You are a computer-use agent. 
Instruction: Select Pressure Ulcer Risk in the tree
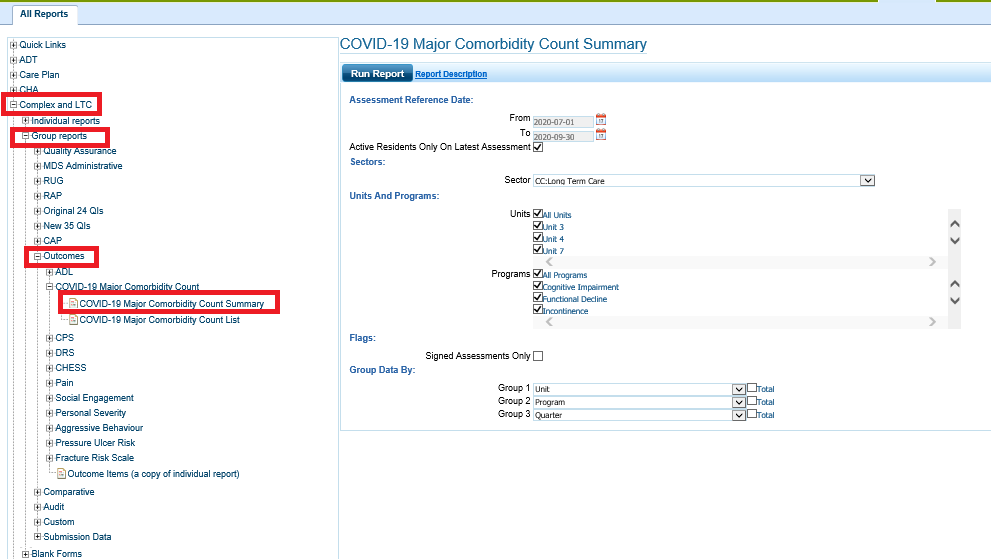[x=95, y=443]
